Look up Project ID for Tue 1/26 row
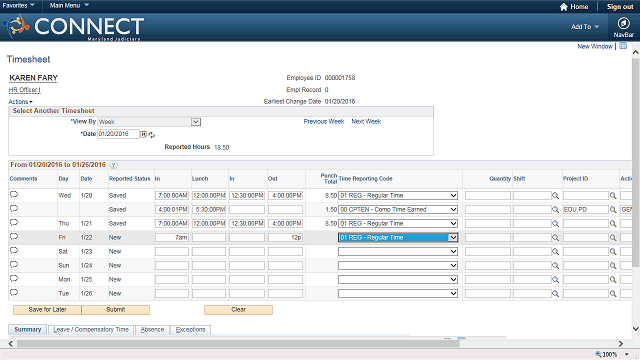Viewport: 640px width, 360px height. pos(613,293)
